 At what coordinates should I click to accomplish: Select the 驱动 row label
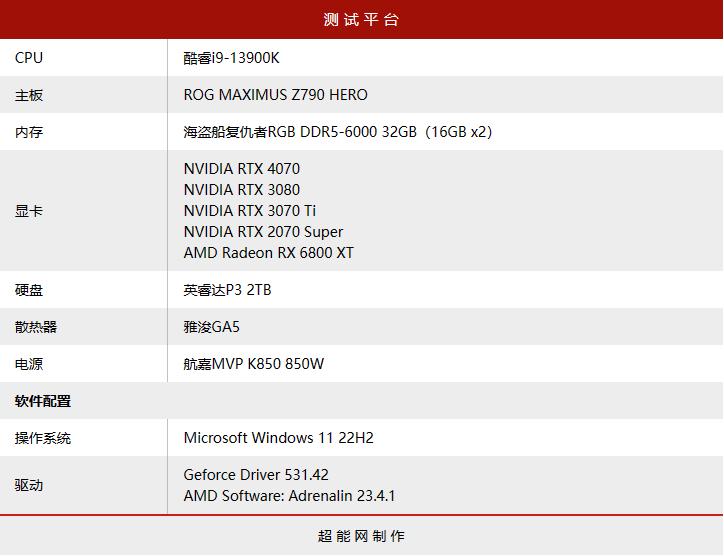29,485
